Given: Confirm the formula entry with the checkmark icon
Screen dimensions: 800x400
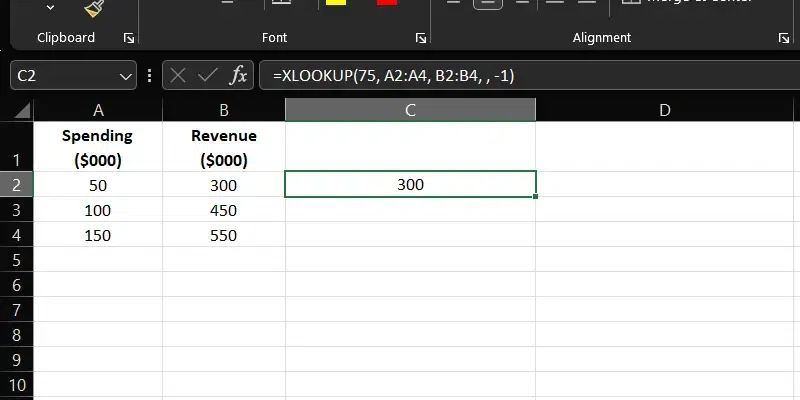Looking at the screenshot, I should [x=208, y=76].
